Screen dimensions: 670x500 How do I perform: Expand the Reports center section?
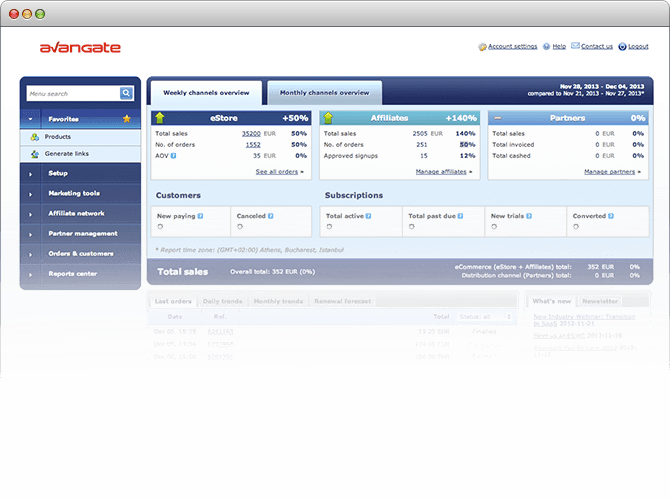point(30,274)
